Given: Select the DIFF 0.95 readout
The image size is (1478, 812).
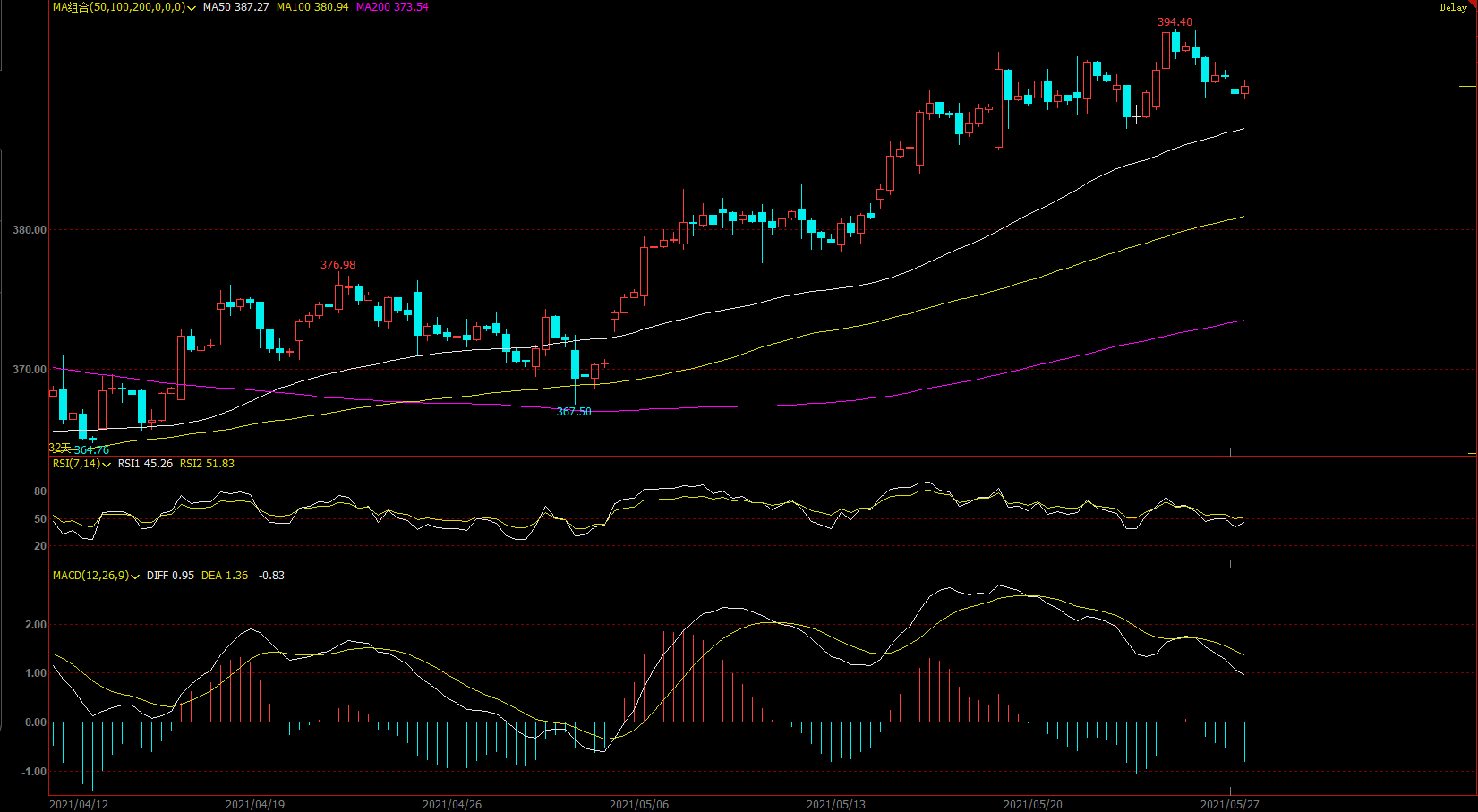Looking at the screenshot, I should click(170, 576).
